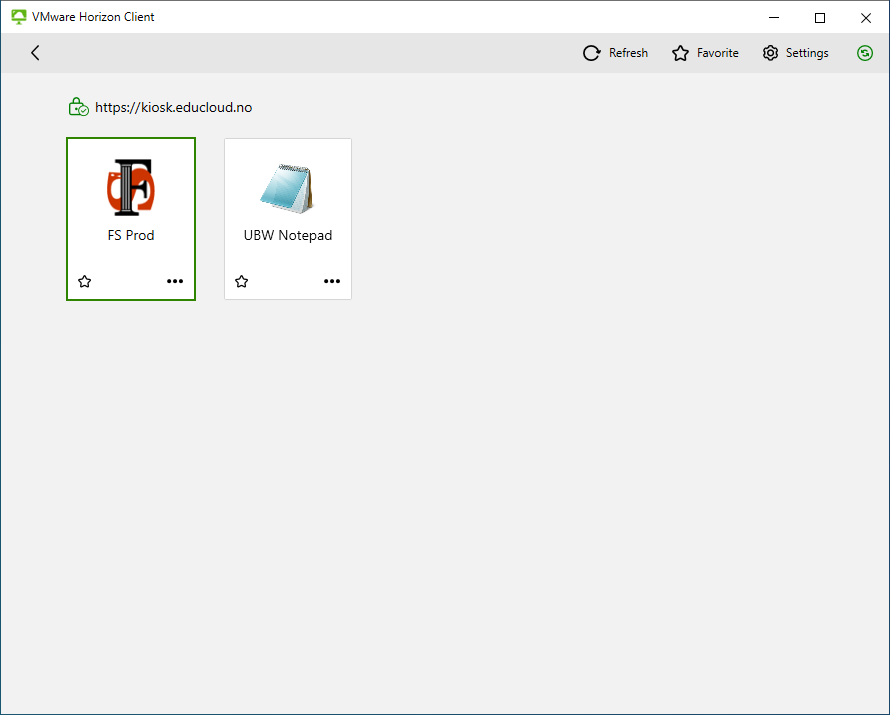Screen dimensions: 890x715
Task: Click the green secure lock server icon
Action: [78, 107]
